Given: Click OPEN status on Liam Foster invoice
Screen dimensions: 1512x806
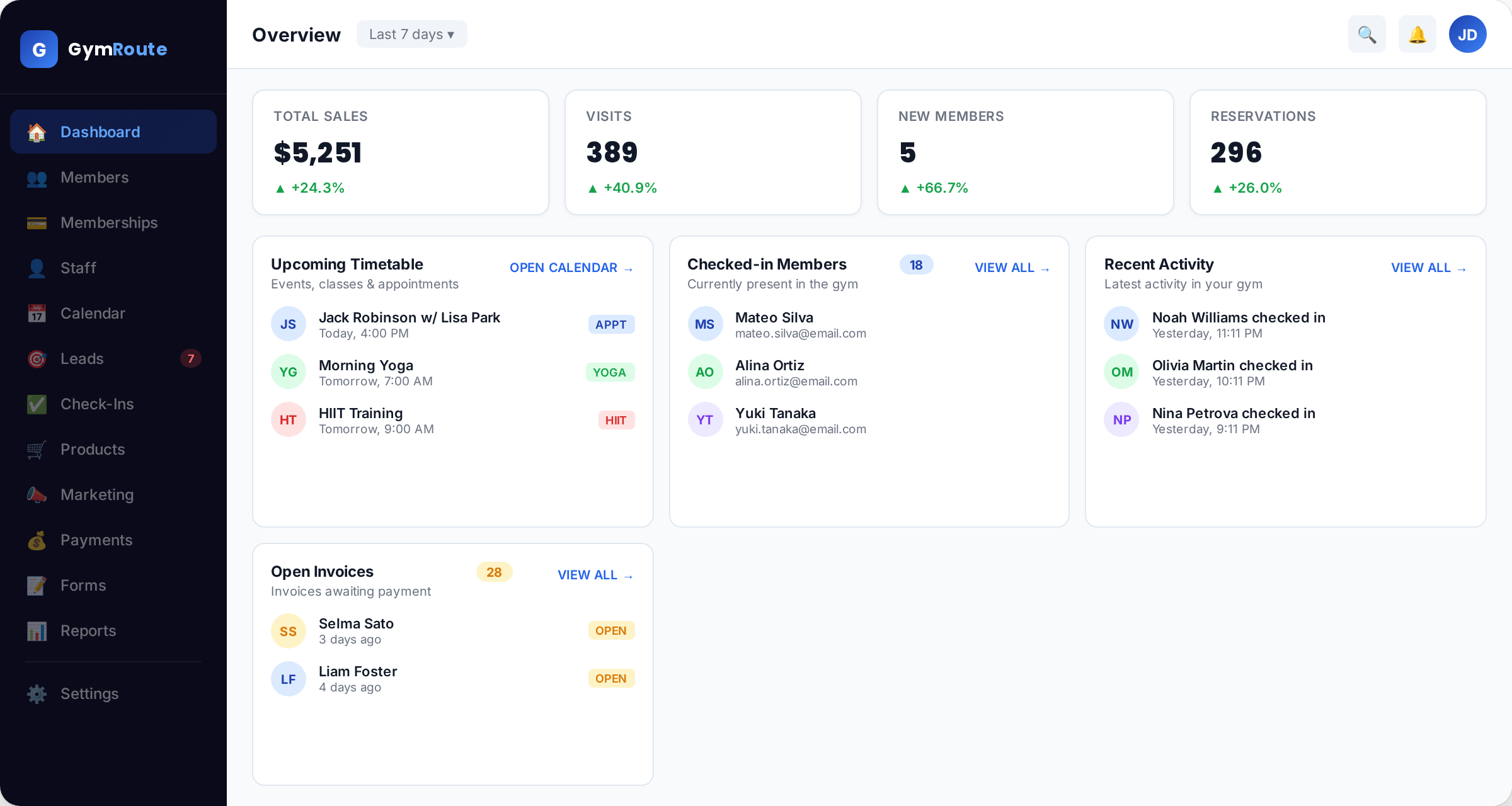Looking at the screenshot, I should coord(611,678).
